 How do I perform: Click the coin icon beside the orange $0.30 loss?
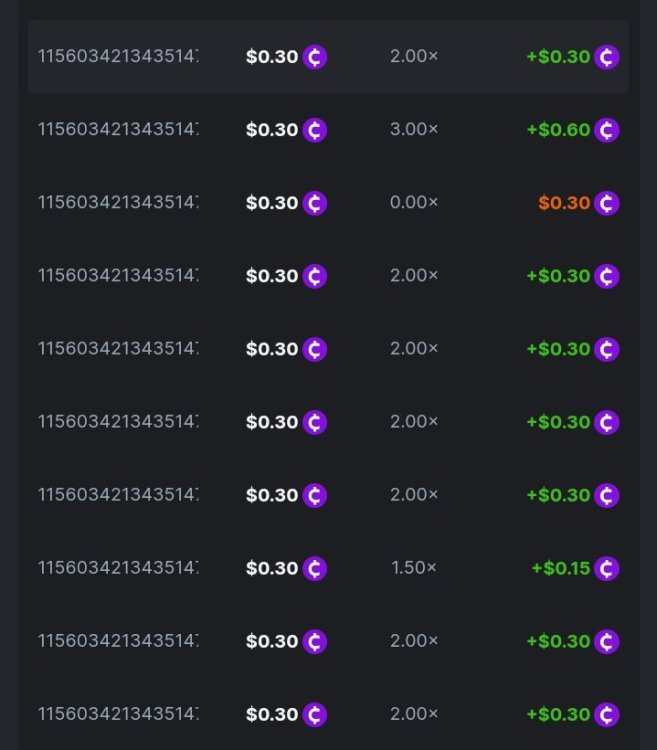click(606, 203)
